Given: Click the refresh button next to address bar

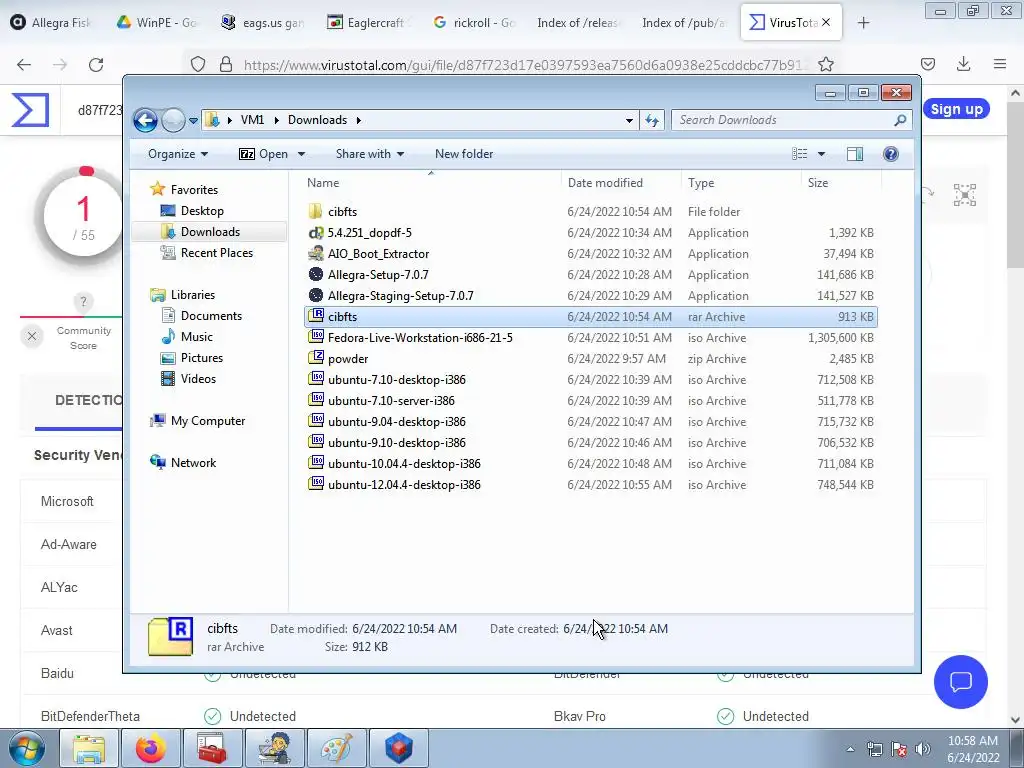Looking at the screenshot, I should pyautogui.click(x=652, y=120).
